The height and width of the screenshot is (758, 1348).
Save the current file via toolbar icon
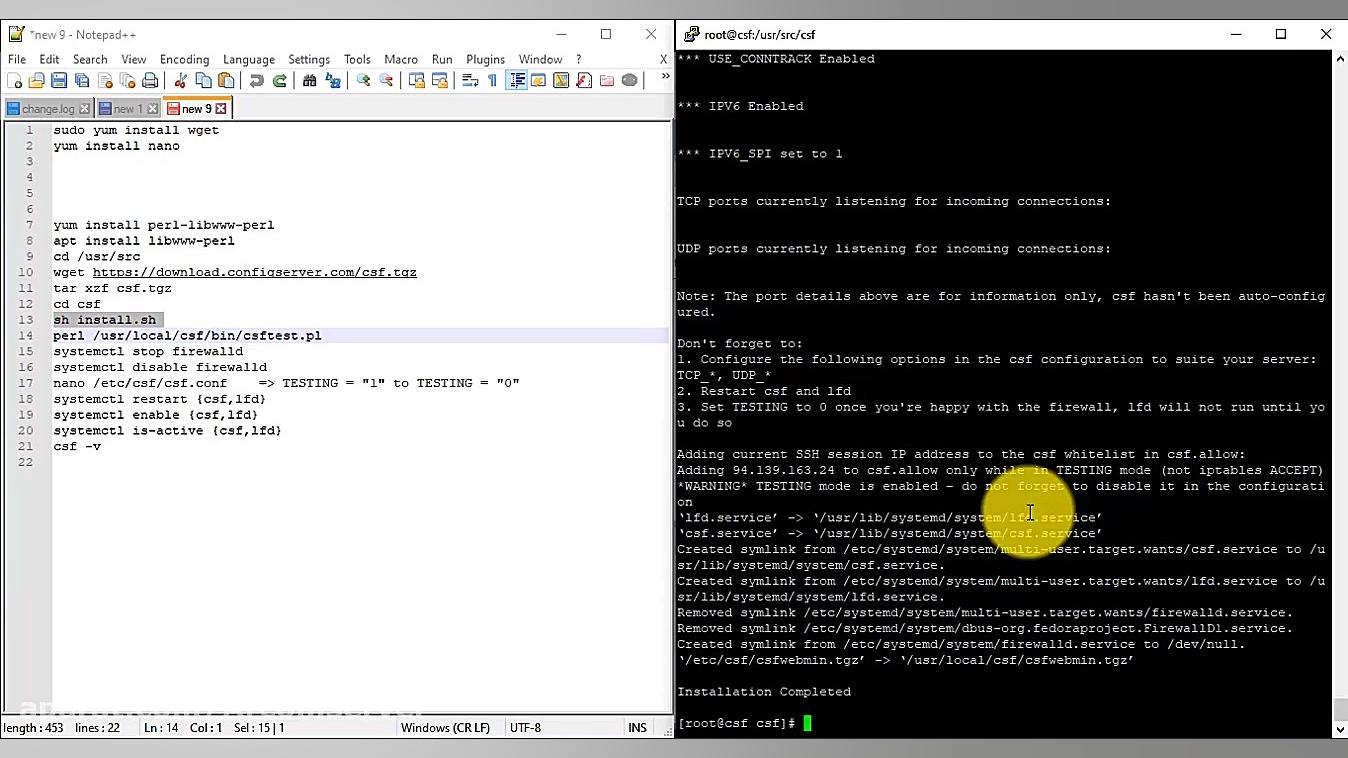pos(59,81)
